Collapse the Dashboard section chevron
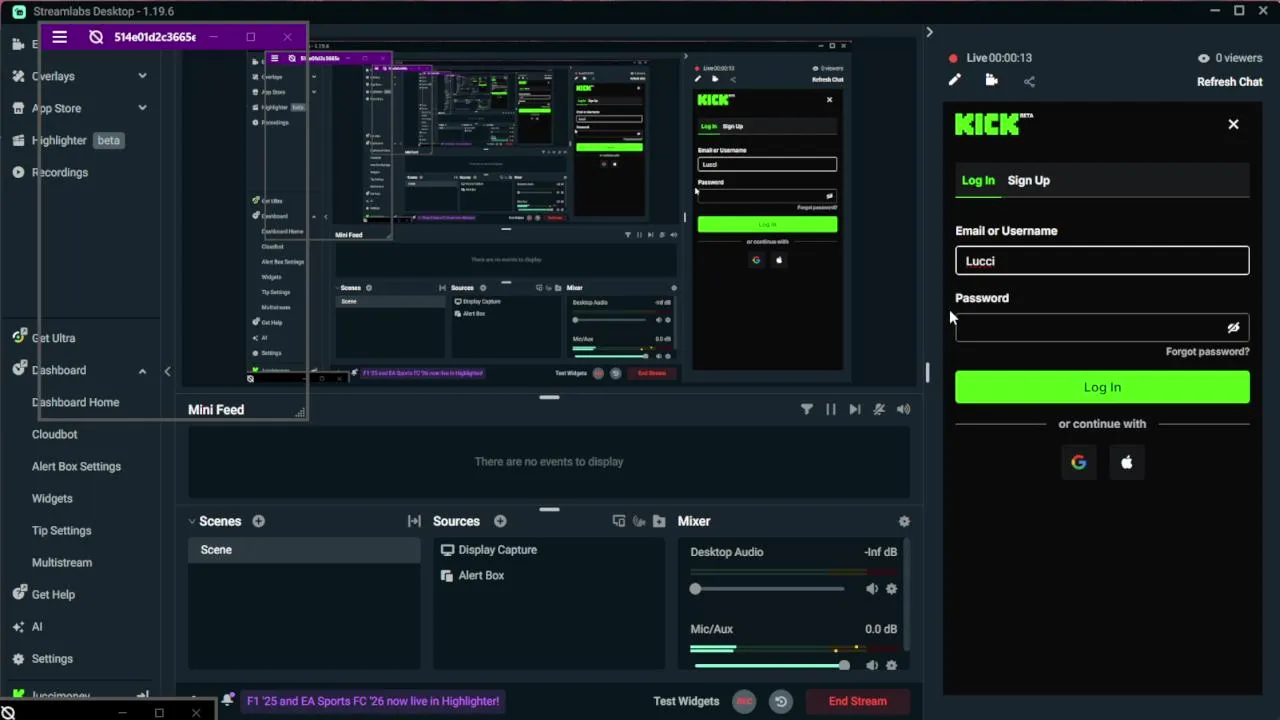The height and width of the screenshot is (720, 1280). (142, 371)
